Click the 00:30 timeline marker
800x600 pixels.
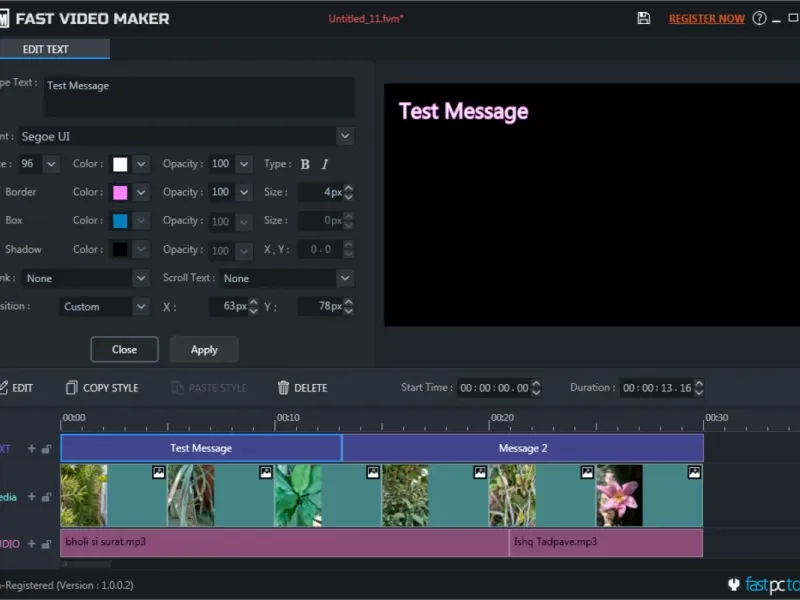(x=717, y=417)
